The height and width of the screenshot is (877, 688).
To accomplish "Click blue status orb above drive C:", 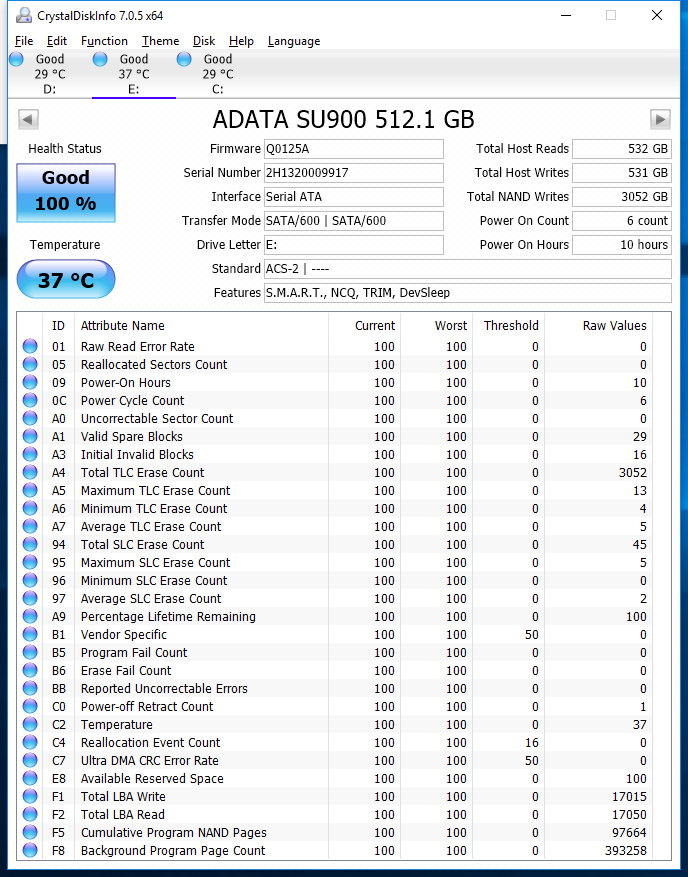I will [184, 60].
